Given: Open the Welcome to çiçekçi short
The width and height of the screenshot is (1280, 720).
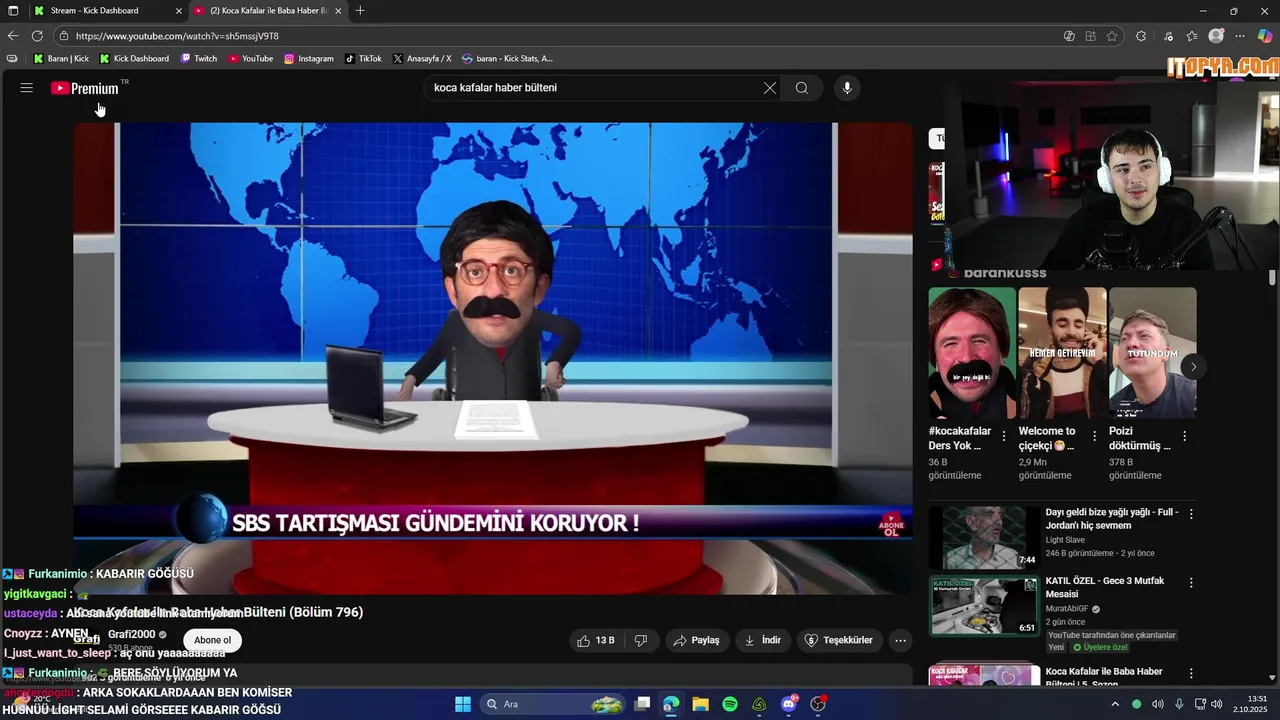Looking at the screenshot, I should [x=1062, y=353].
